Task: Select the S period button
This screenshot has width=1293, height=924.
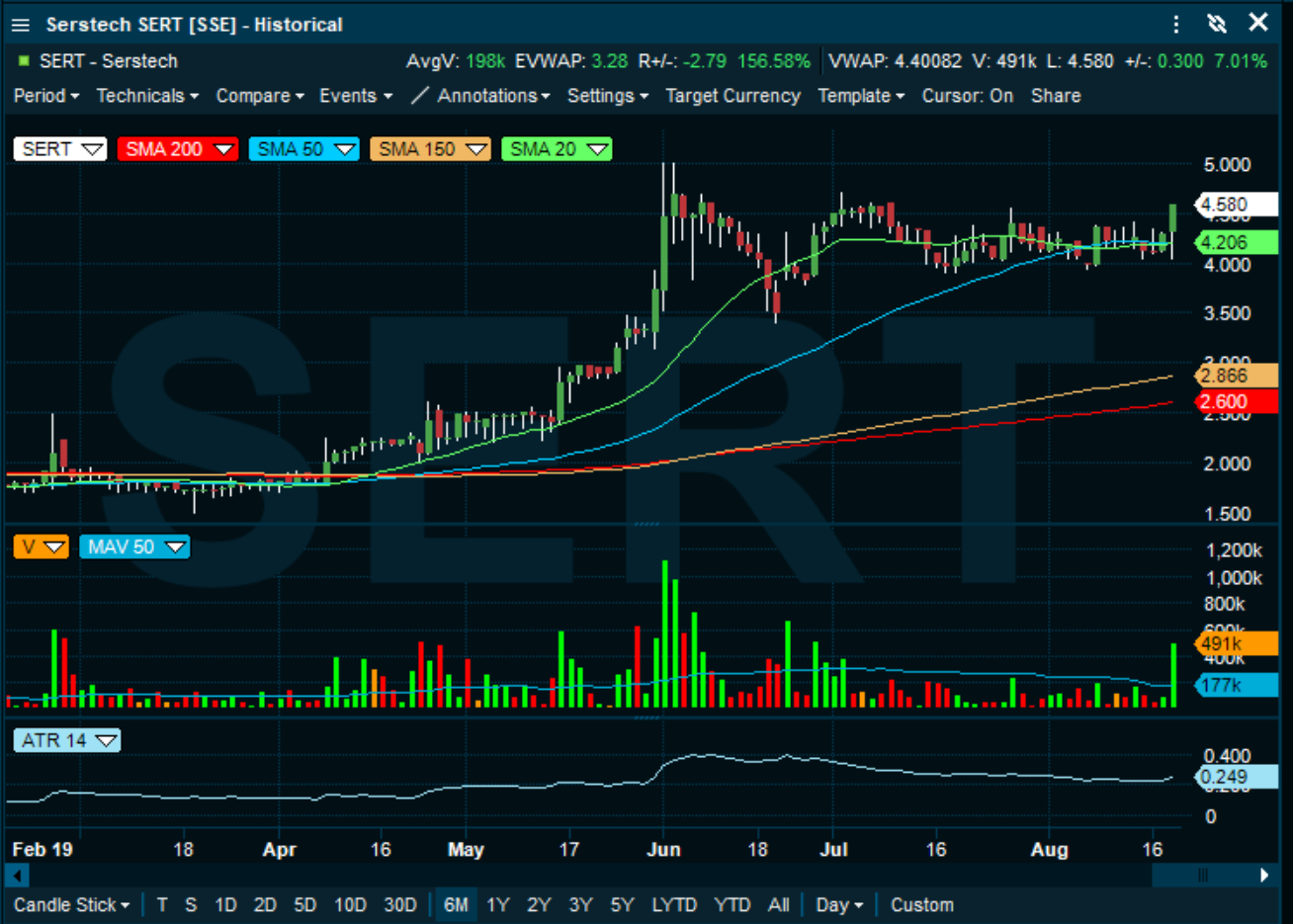Action: tap(191, 905)
